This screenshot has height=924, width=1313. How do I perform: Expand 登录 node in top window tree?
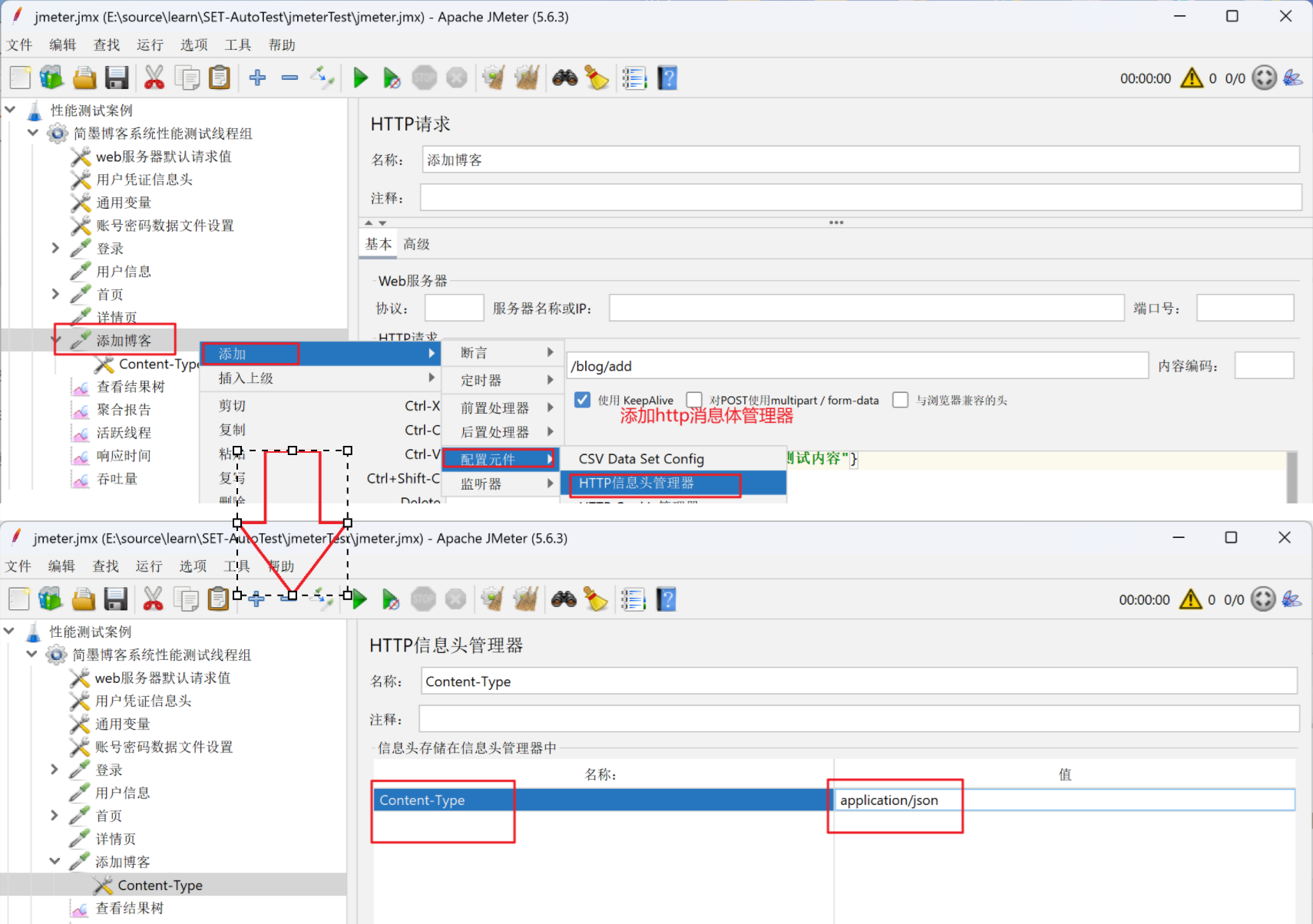55,248
